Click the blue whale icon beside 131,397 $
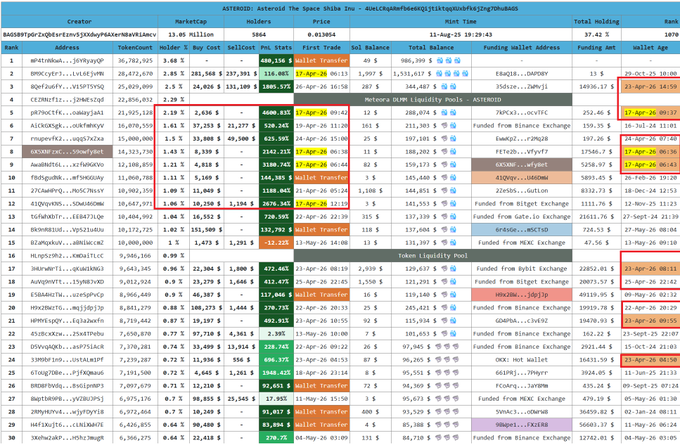Screen dimensions: 680x445 click(x=453, y=243)
